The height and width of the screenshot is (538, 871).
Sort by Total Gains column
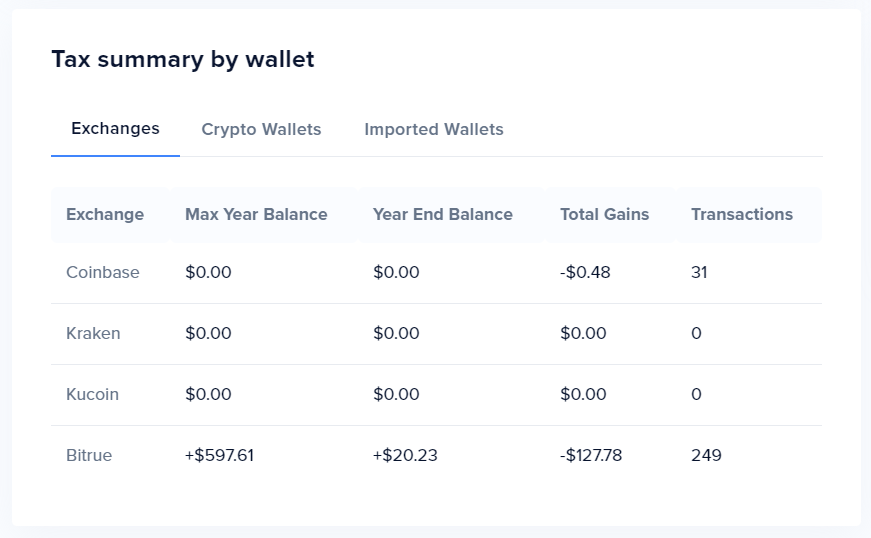click(604, 214)
